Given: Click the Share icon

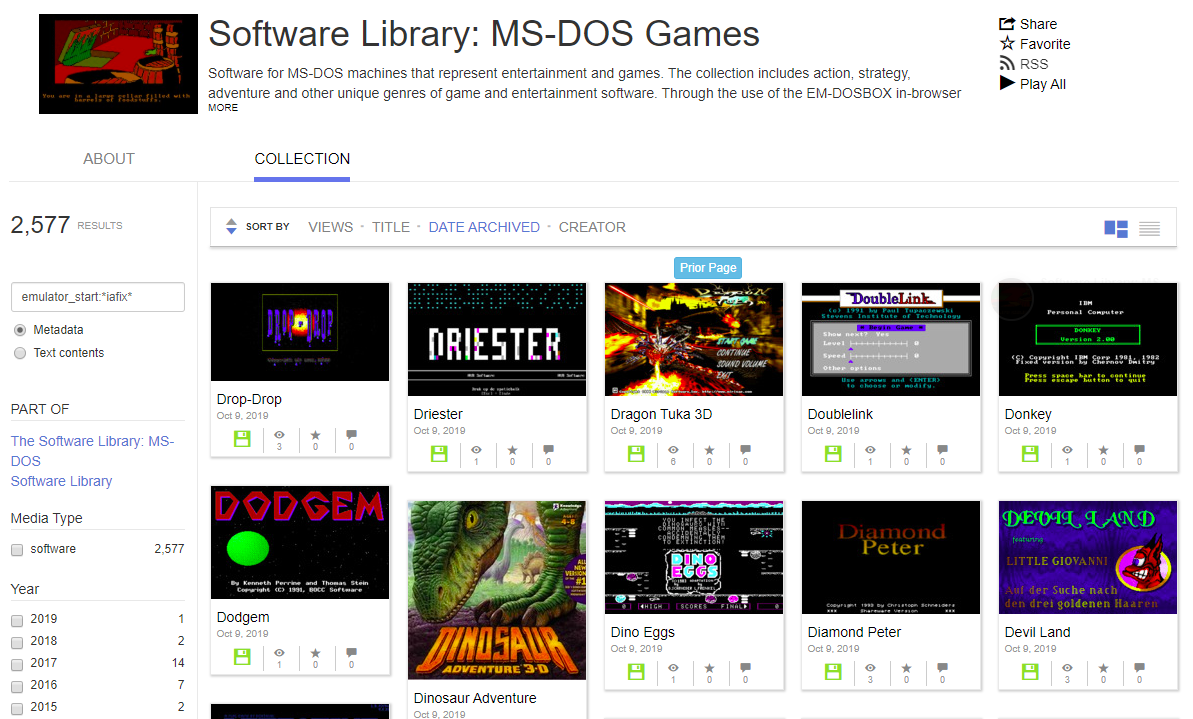Looking at the screenshot, I should tap(1007, 24).
